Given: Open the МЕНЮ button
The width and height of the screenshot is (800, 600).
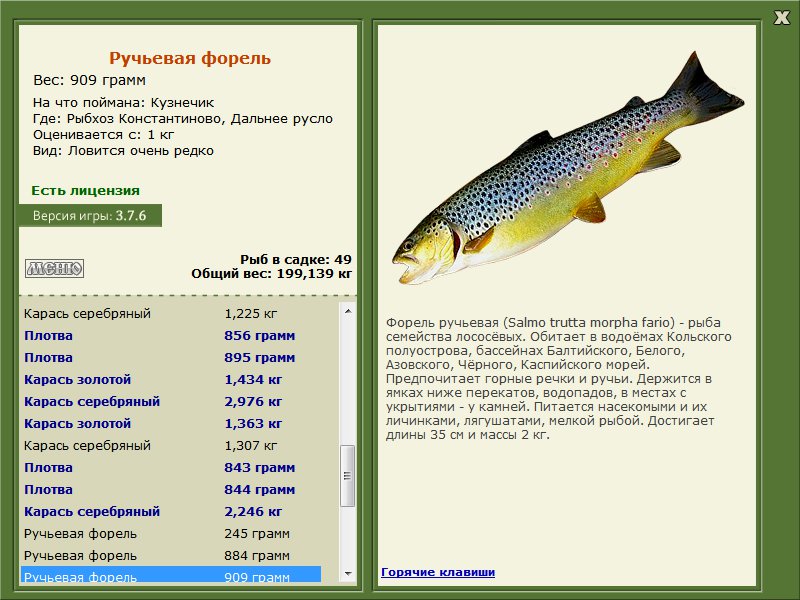Looking at the screenshot, I should pos(54,268).
